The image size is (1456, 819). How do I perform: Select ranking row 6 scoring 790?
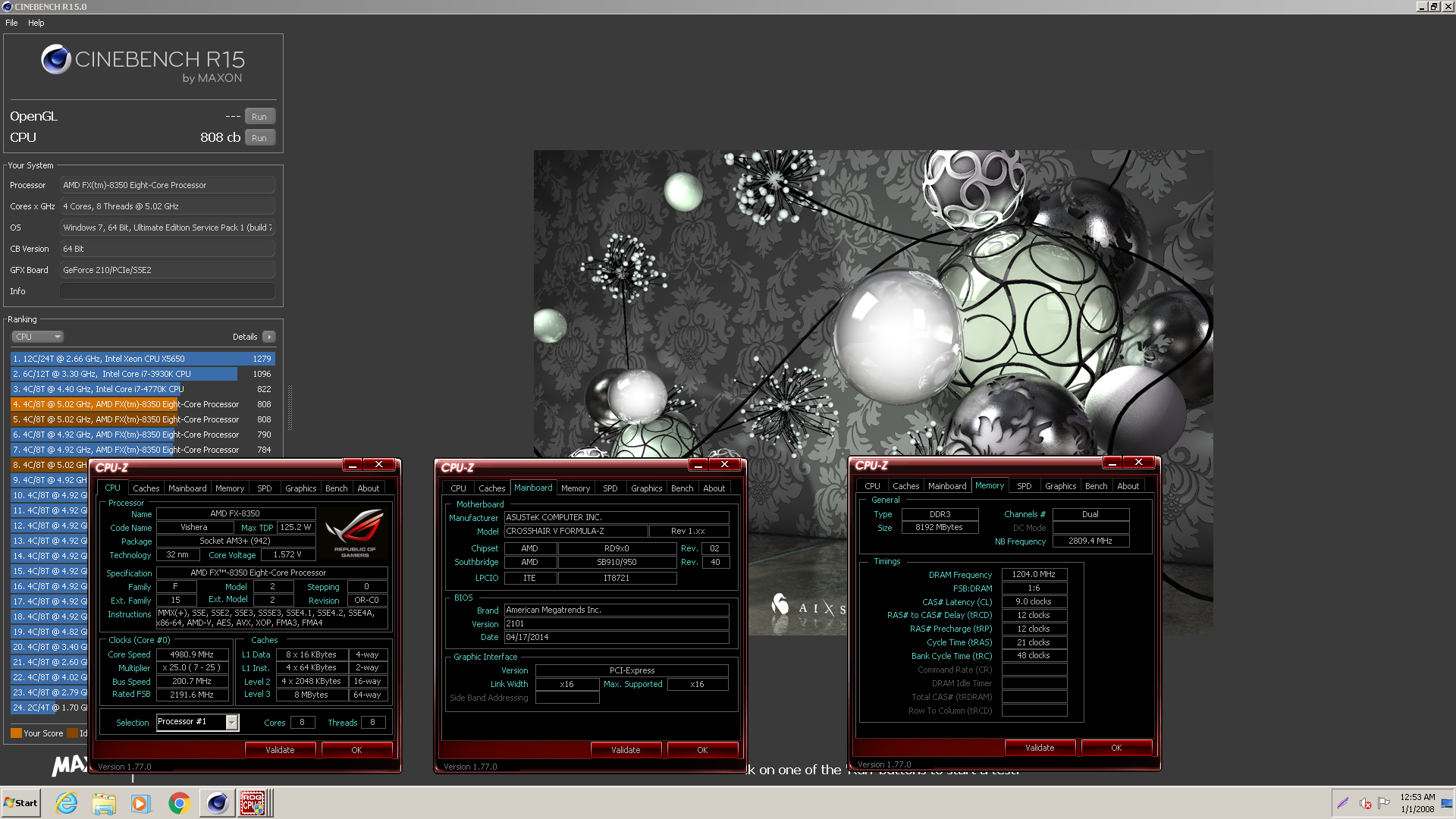(143, 435)
